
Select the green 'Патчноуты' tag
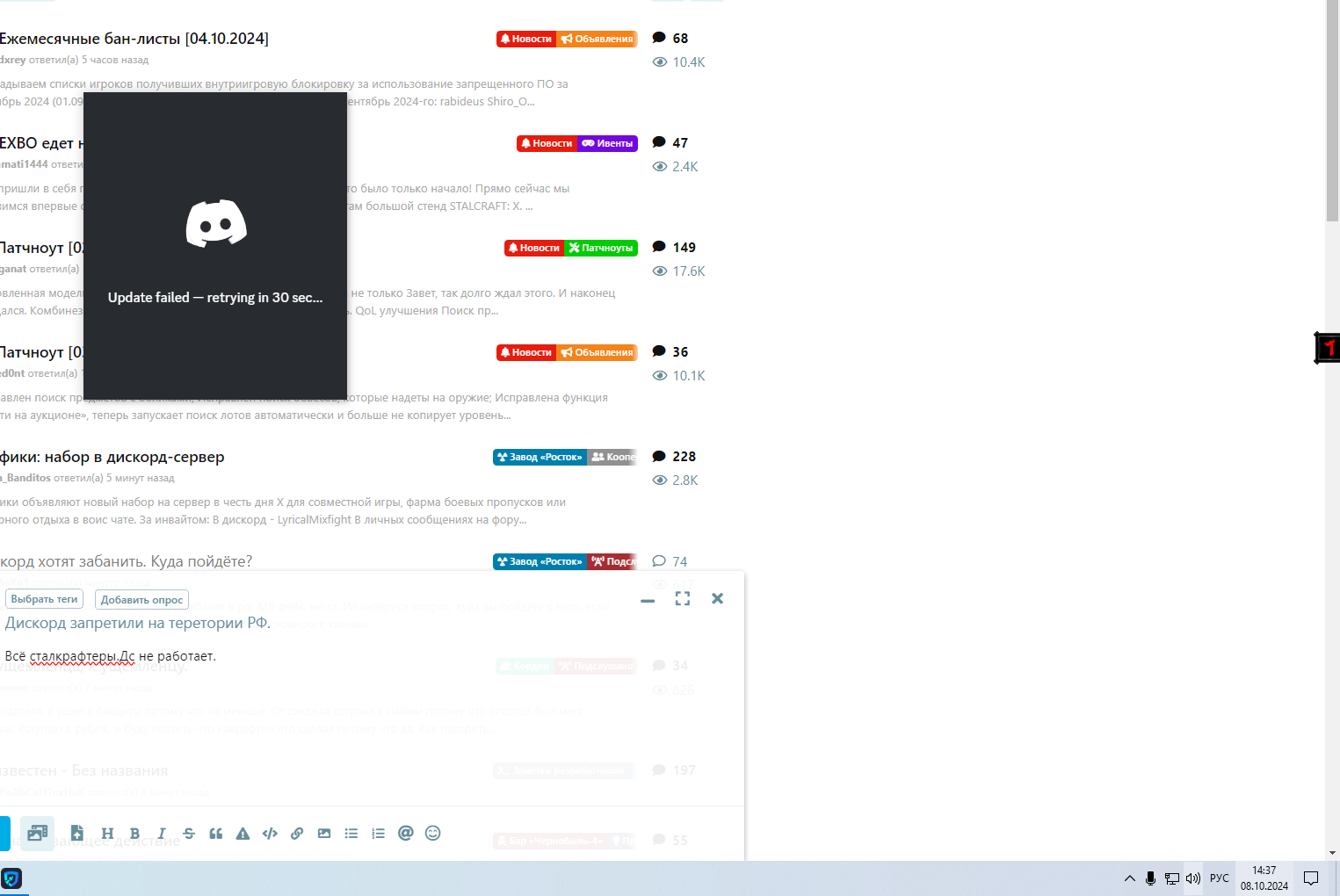[600, 248]
